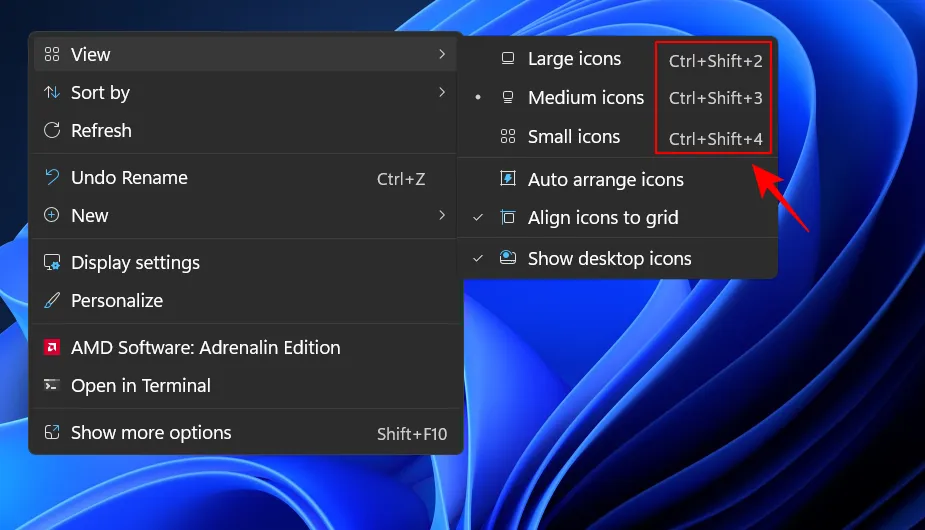Click the Display settings monitor icon
The height and width of the screenshot is (530, 925).
click(x=52, y=263)
